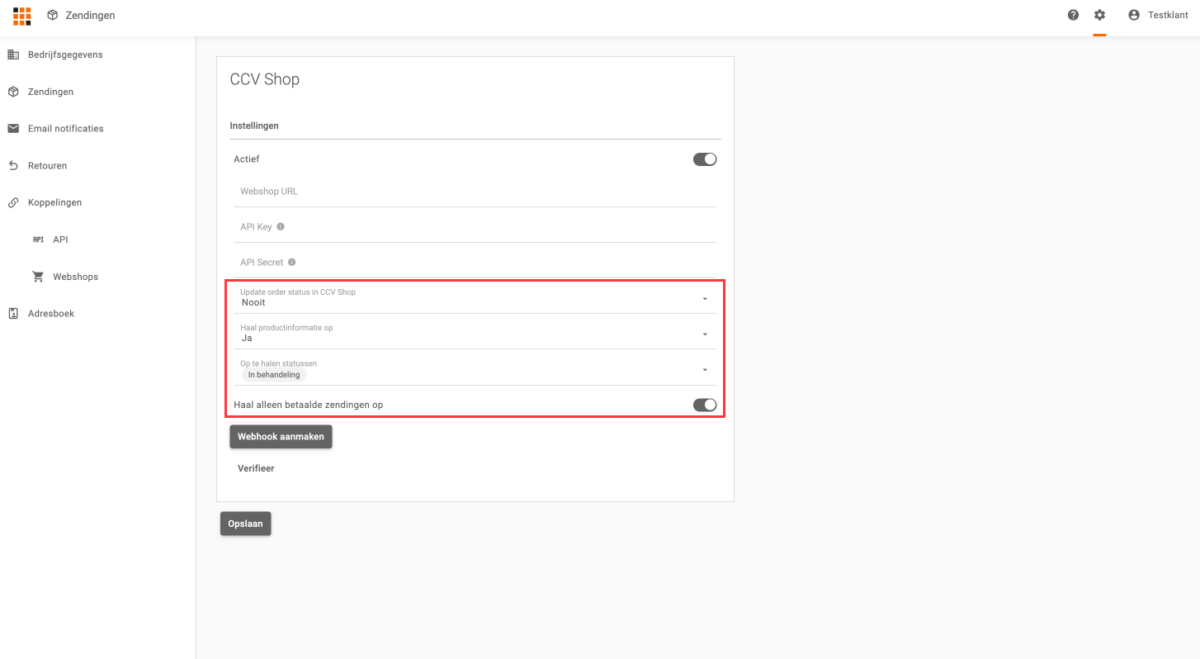Screen dimensions: 1200x659
Task: Open the Haal productinformatie op dropdown
Action: 704,334
